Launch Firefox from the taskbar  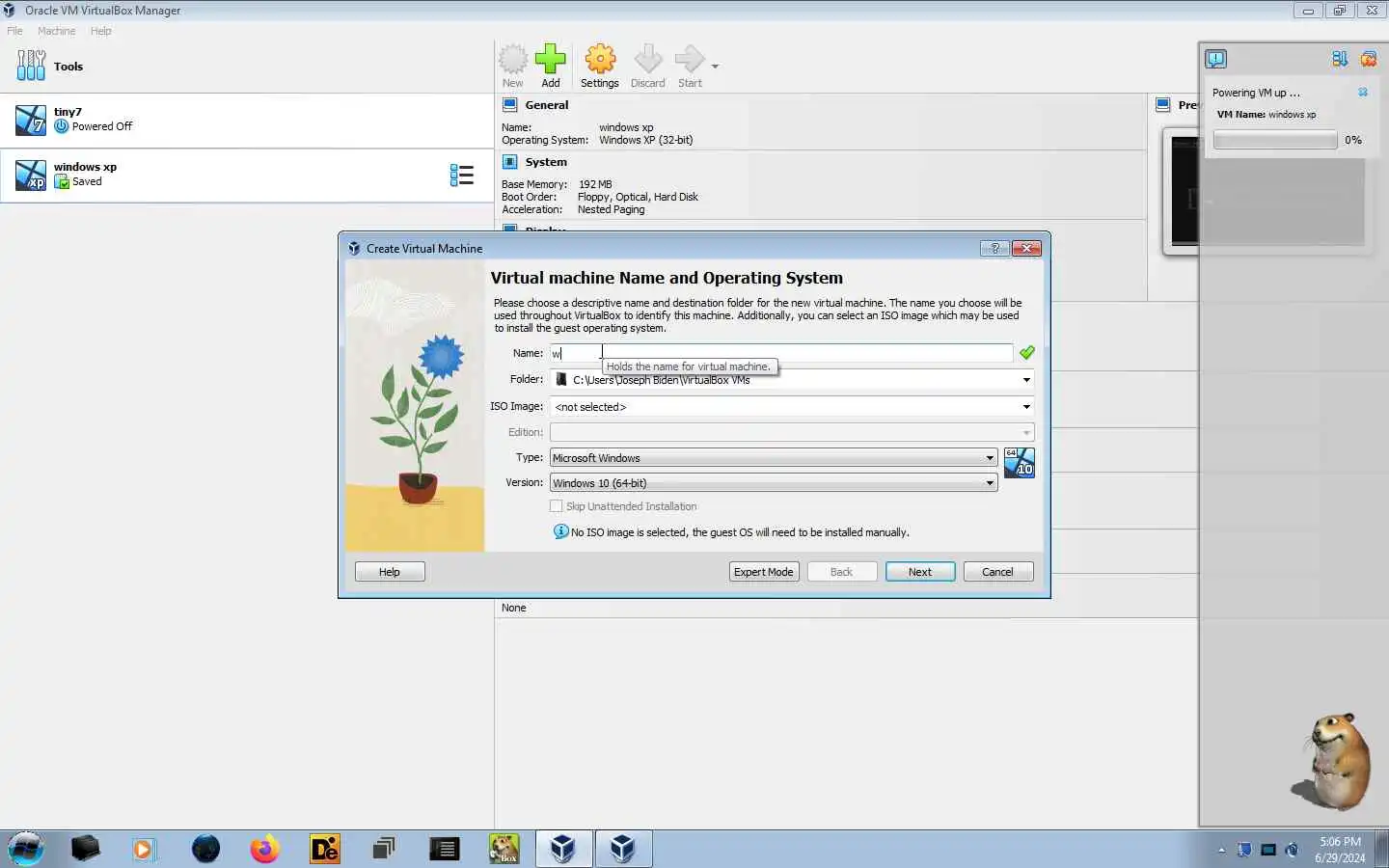264,849
